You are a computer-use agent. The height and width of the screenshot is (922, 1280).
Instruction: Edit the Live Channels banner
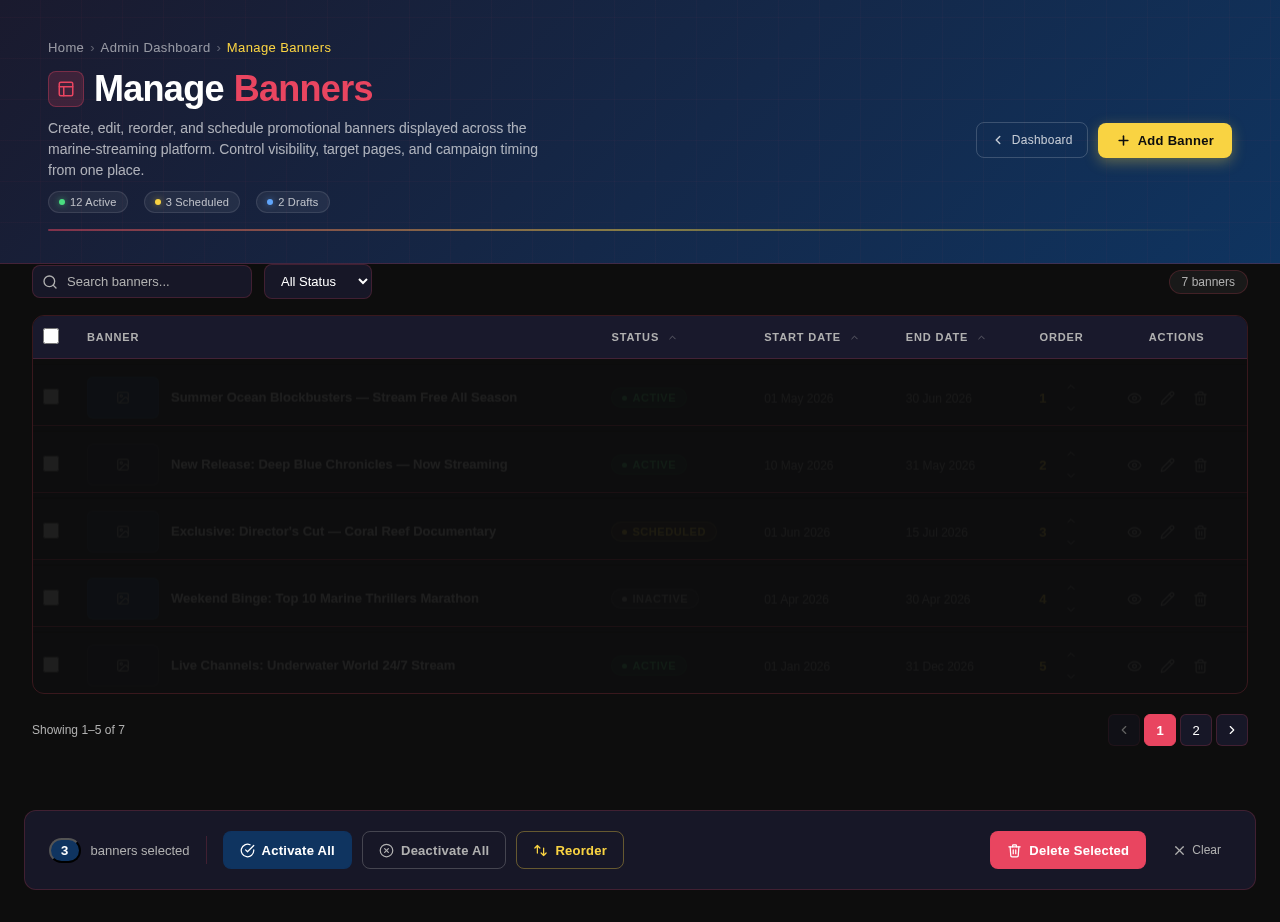[1167, 666]
